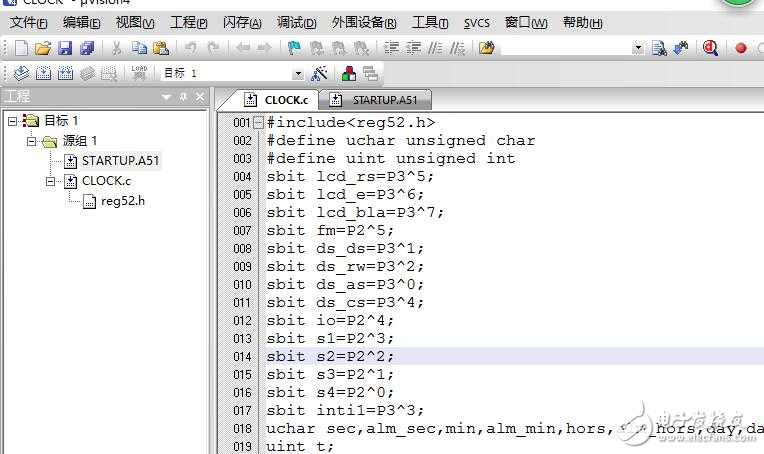Open the 编辑(E) menu
Viewport: 764px width, 454px height.
click(81, 23)
